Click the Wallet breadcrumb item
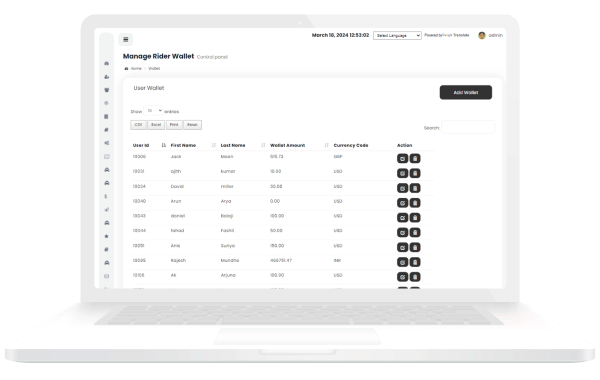 coord(154,68)
